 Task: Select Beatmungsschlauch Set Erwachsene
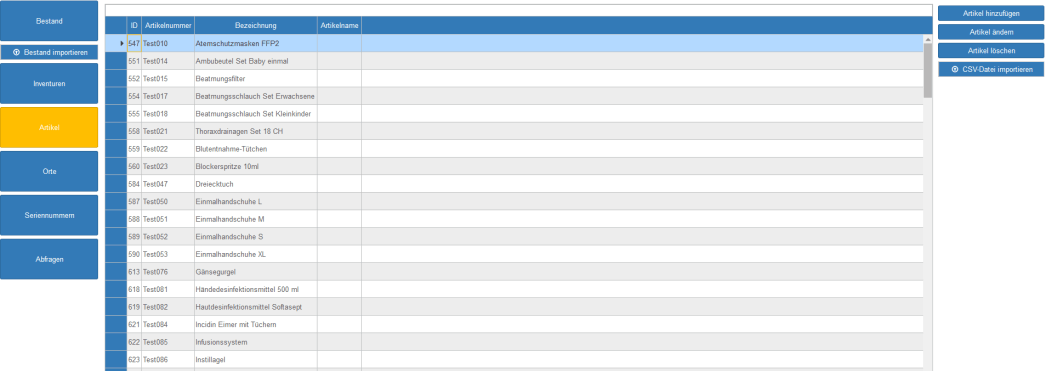tap(514, 96)
